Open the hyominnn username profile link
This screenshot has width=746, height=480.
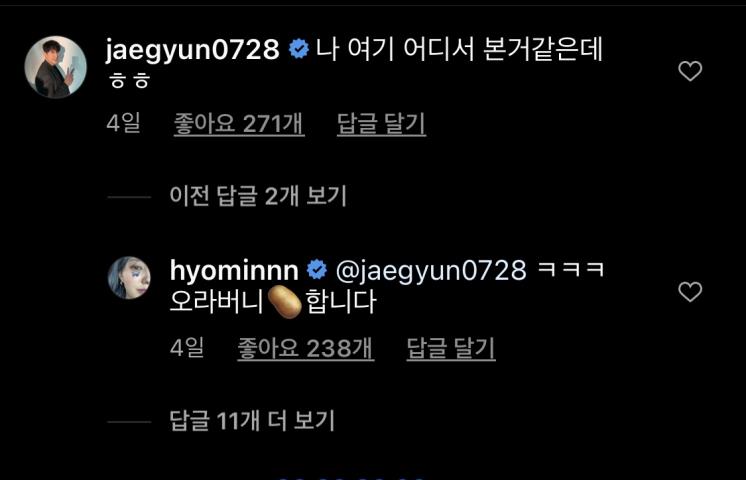pyautogui.click(x=234, y=271)
